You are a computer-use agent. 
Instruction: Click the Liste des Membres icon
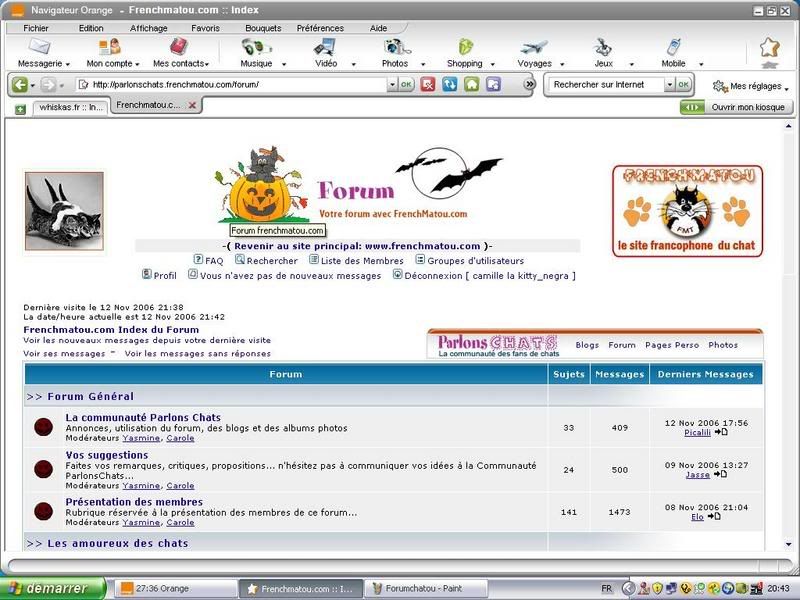tap(314, 260)
